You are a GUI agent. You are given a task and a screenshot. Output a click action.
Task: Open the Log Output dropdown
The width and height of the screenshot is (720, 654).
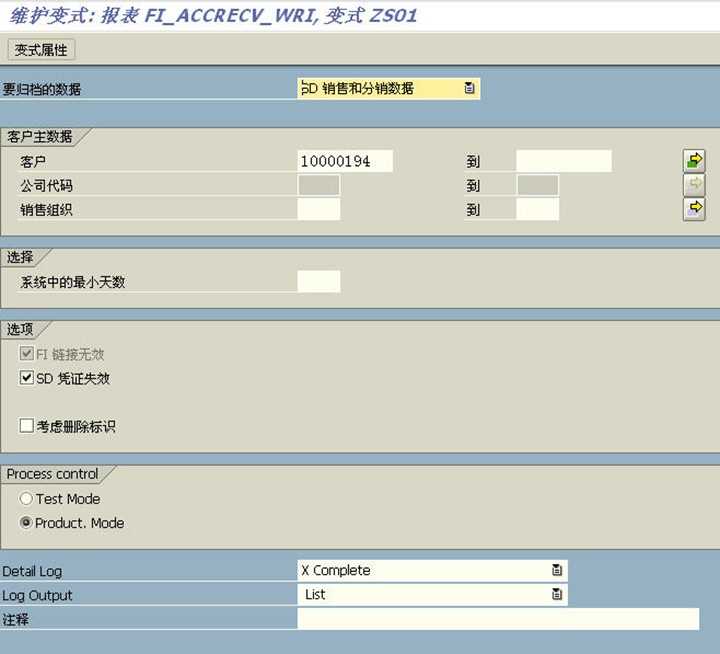tap(432, 595)
